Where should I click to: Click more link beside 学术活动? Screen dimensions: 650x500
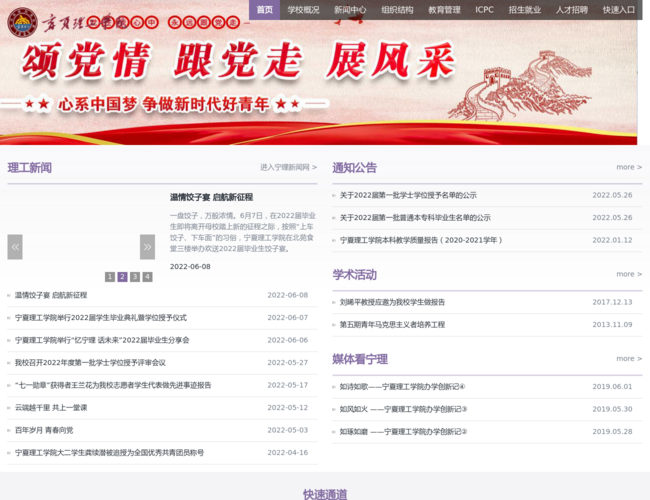pos(629,274)
